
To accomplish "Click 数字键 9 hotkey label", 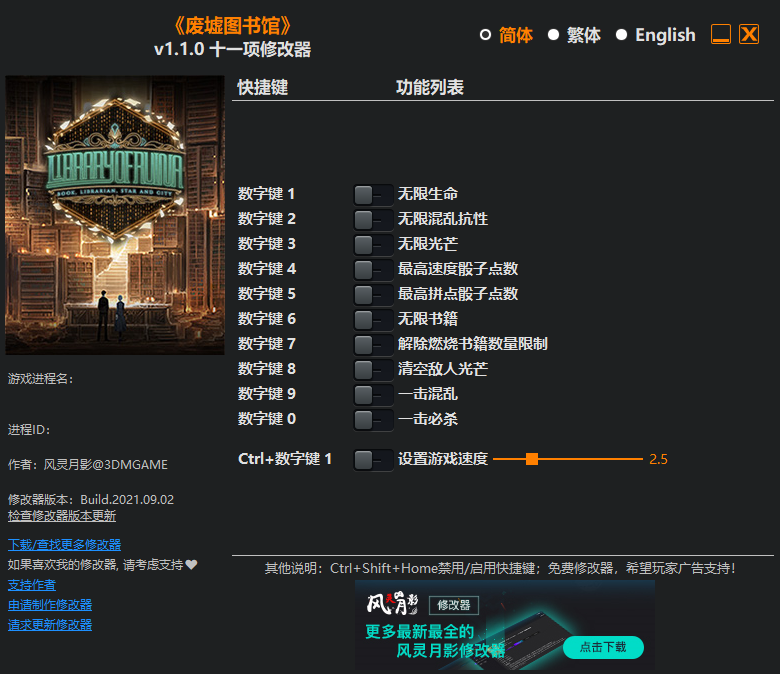I will tap(267, 394).
